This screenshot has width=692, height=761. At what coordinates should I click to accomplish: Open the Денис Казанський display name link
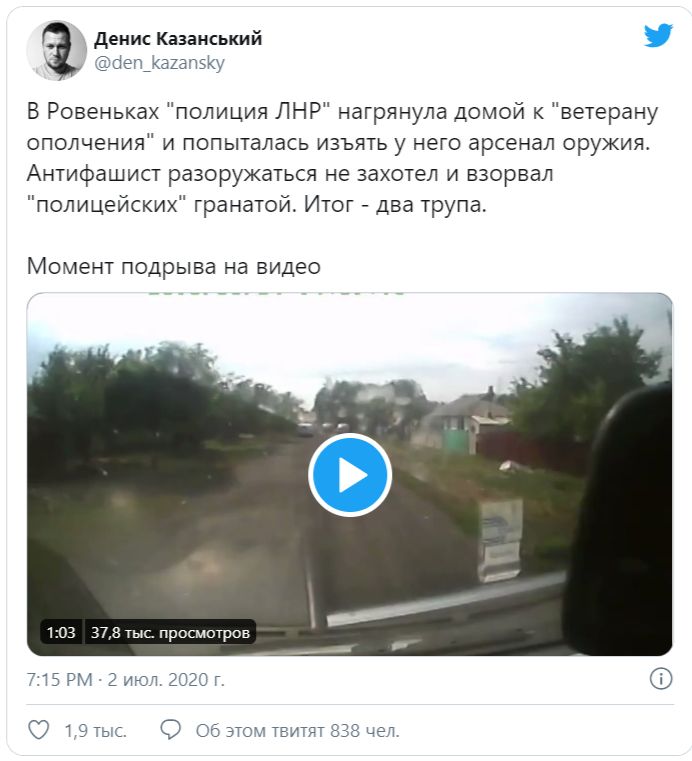178,38
